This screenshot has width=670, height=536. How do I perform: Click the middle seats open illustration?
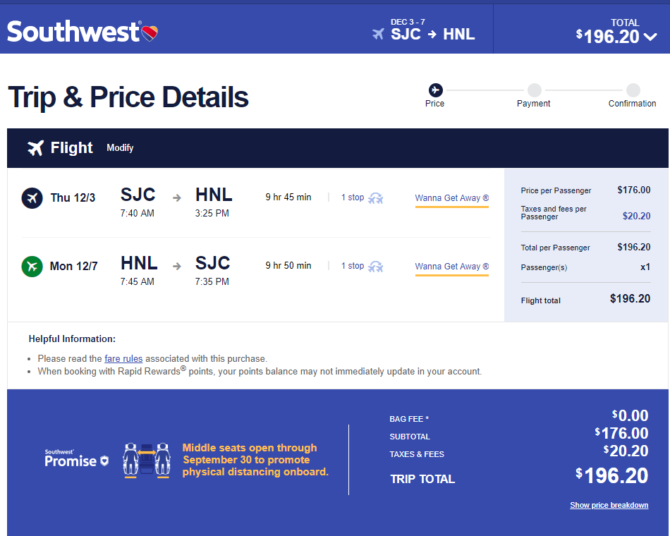pyautogui.click(x=147, y=460)
